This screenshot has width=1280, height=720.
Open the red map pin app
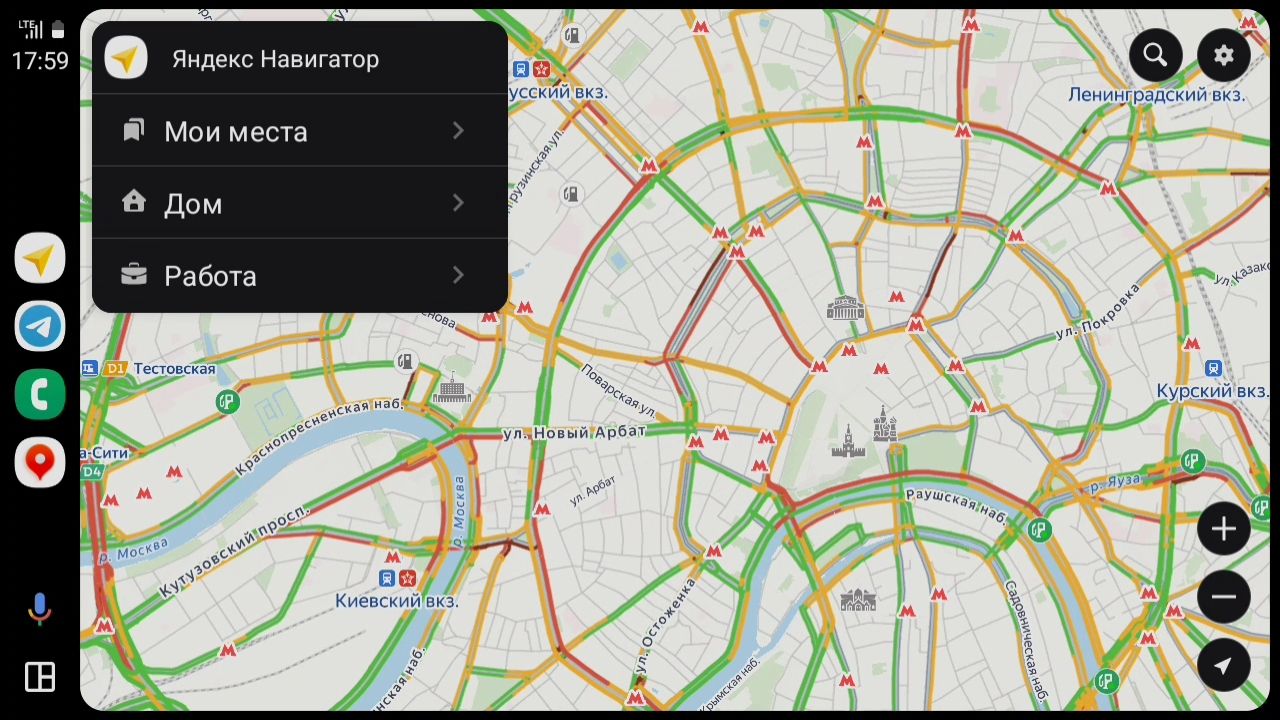[40, 462]
